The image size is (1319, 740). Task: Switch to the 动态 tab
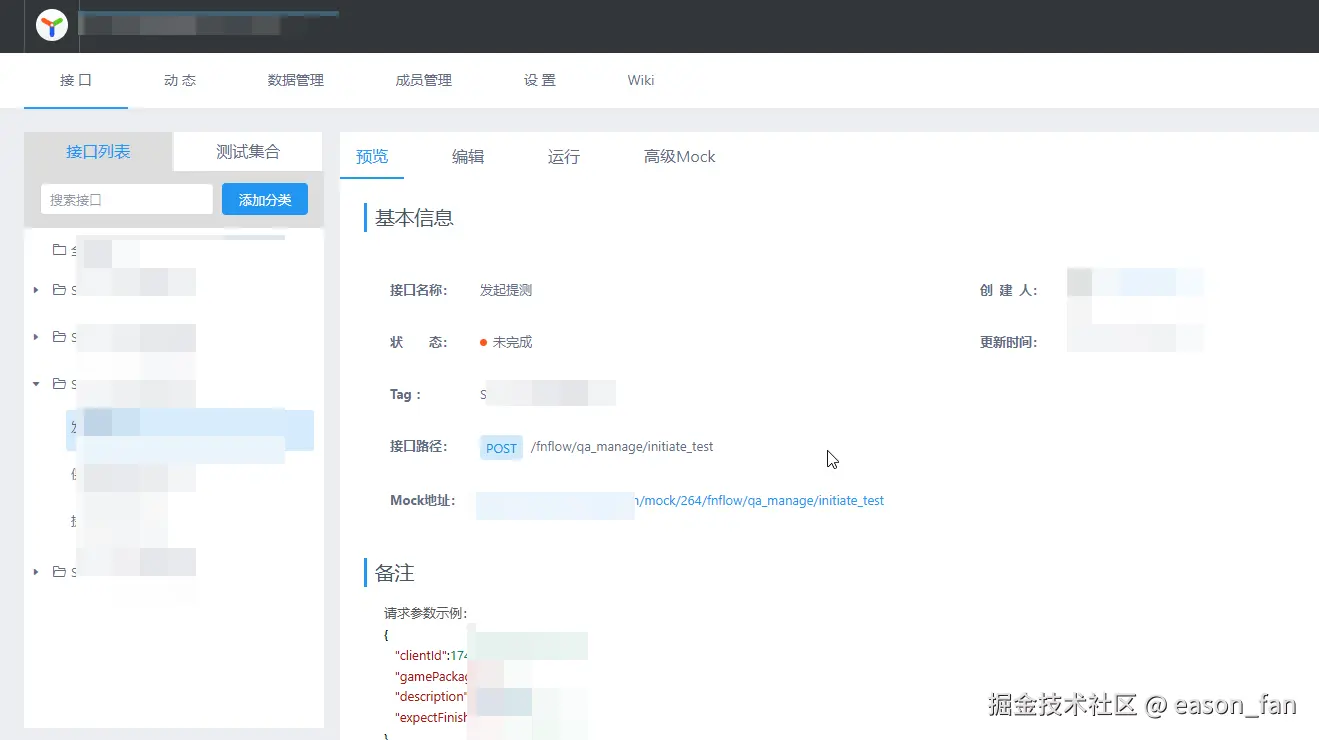pos(180,80)
